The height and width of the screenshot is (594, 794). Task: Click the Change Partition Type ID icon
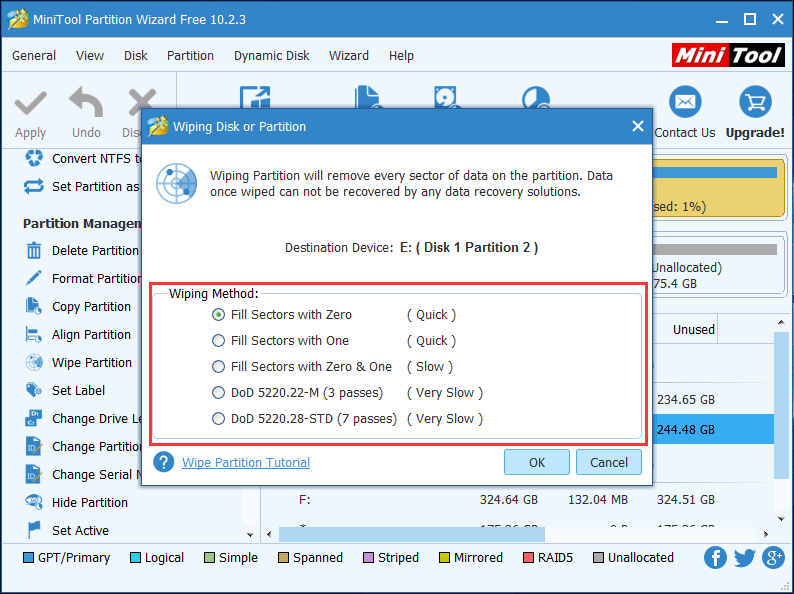(x=34, y=446)
